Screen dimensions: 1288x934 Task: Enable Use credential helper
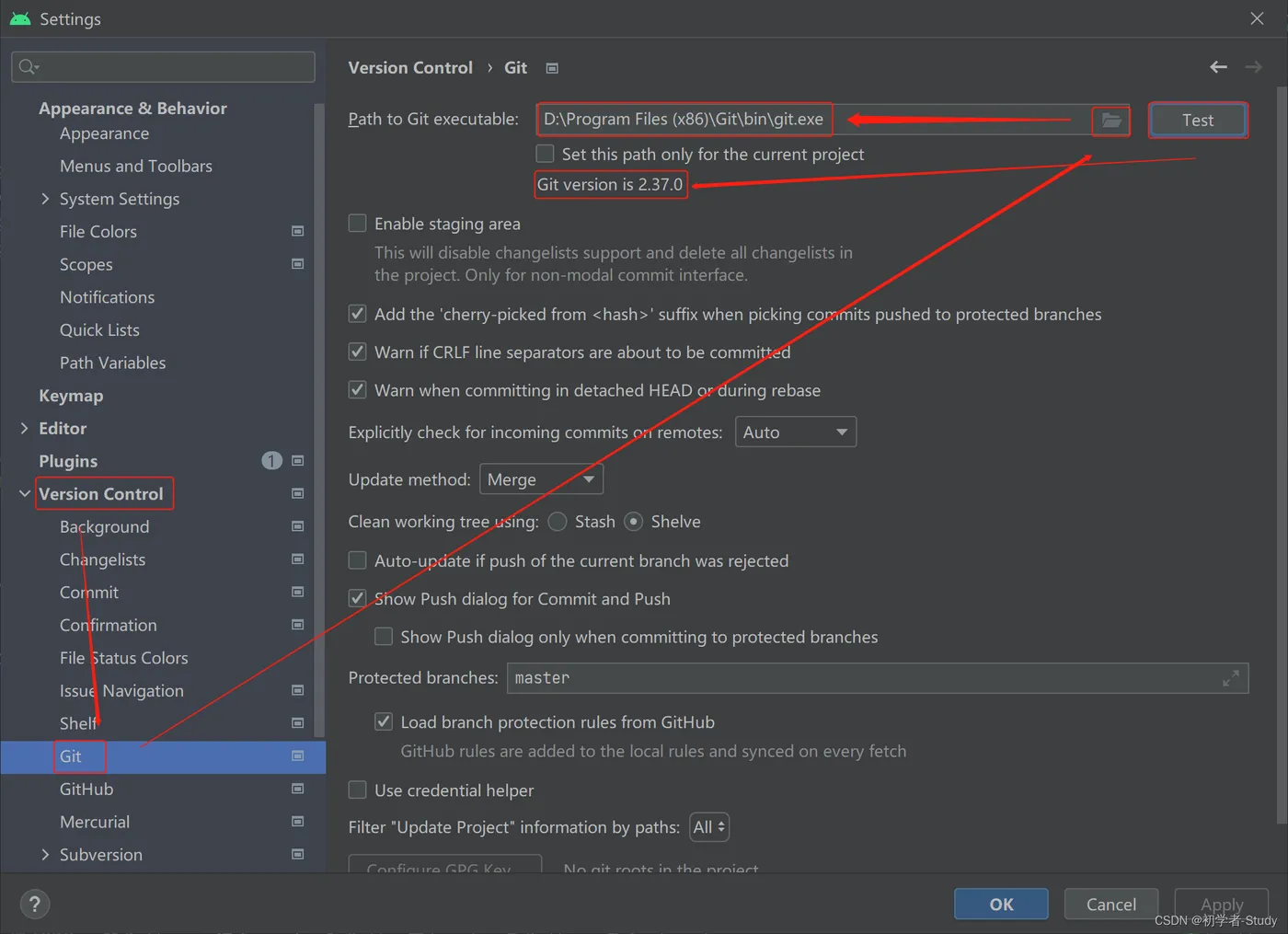point(358,790)
